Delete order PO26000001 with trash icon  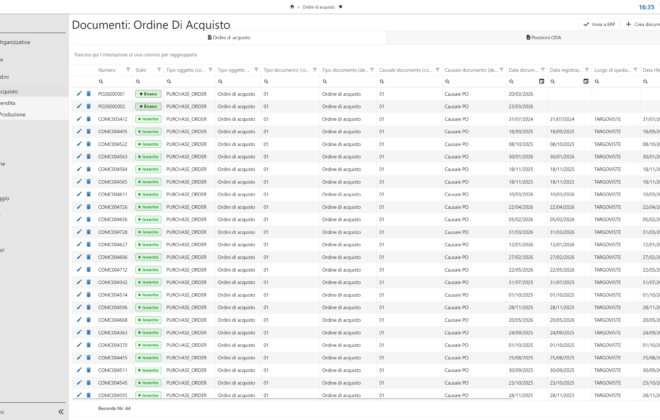click(x=88, y=94)
